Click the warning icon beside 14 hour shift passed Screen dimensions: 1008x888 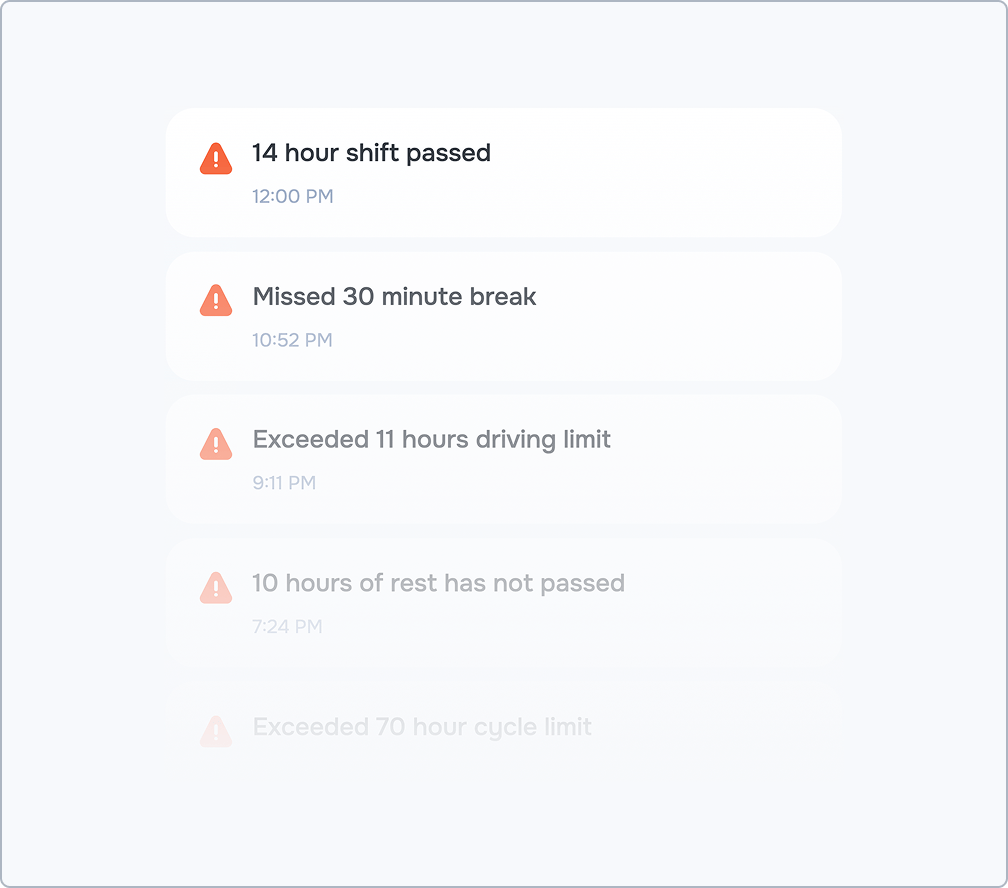[x=216, y=158]
